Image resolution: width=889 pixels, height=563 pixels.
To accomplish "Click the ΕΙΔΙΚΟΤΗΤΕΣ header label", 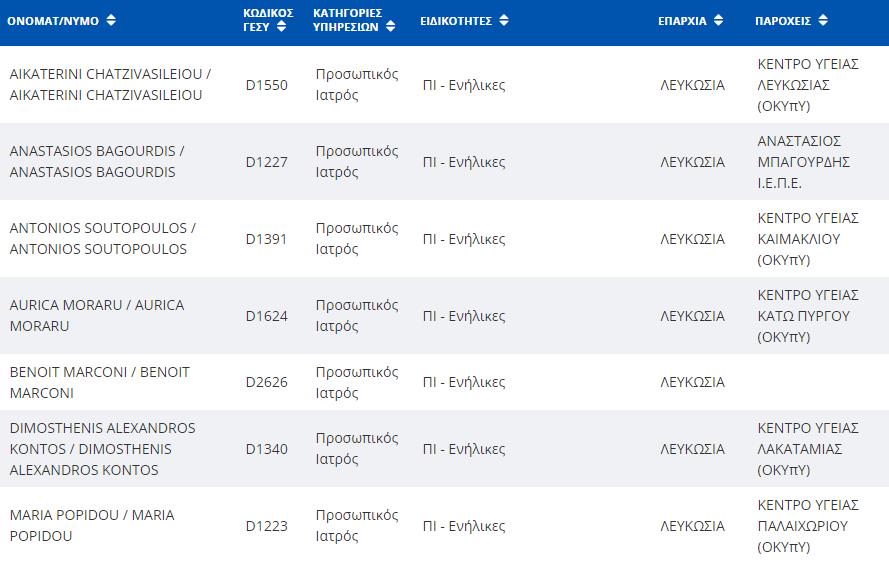I will tap(456, 21).
